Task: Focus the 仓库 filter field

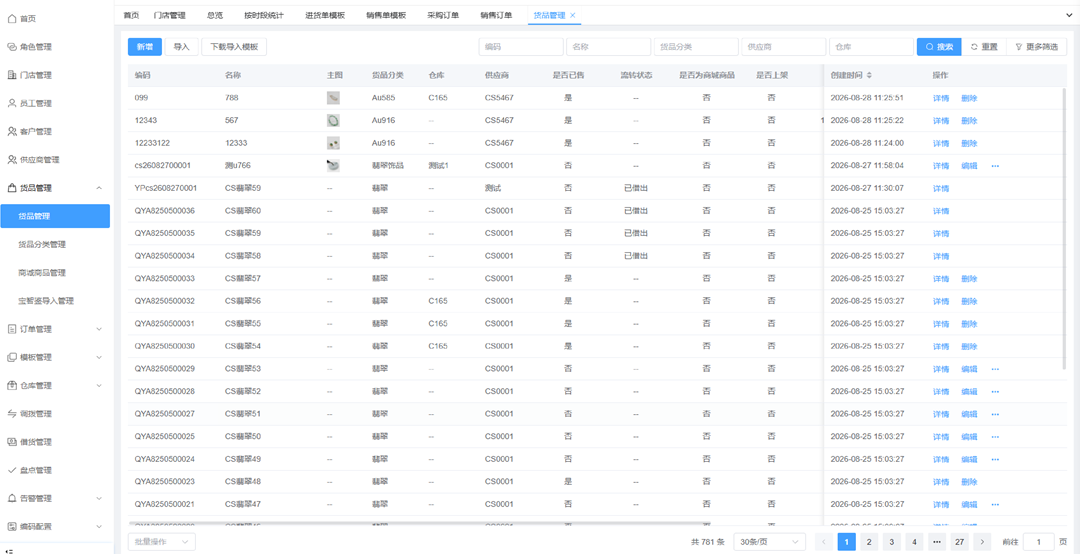Action: point(871,47)
